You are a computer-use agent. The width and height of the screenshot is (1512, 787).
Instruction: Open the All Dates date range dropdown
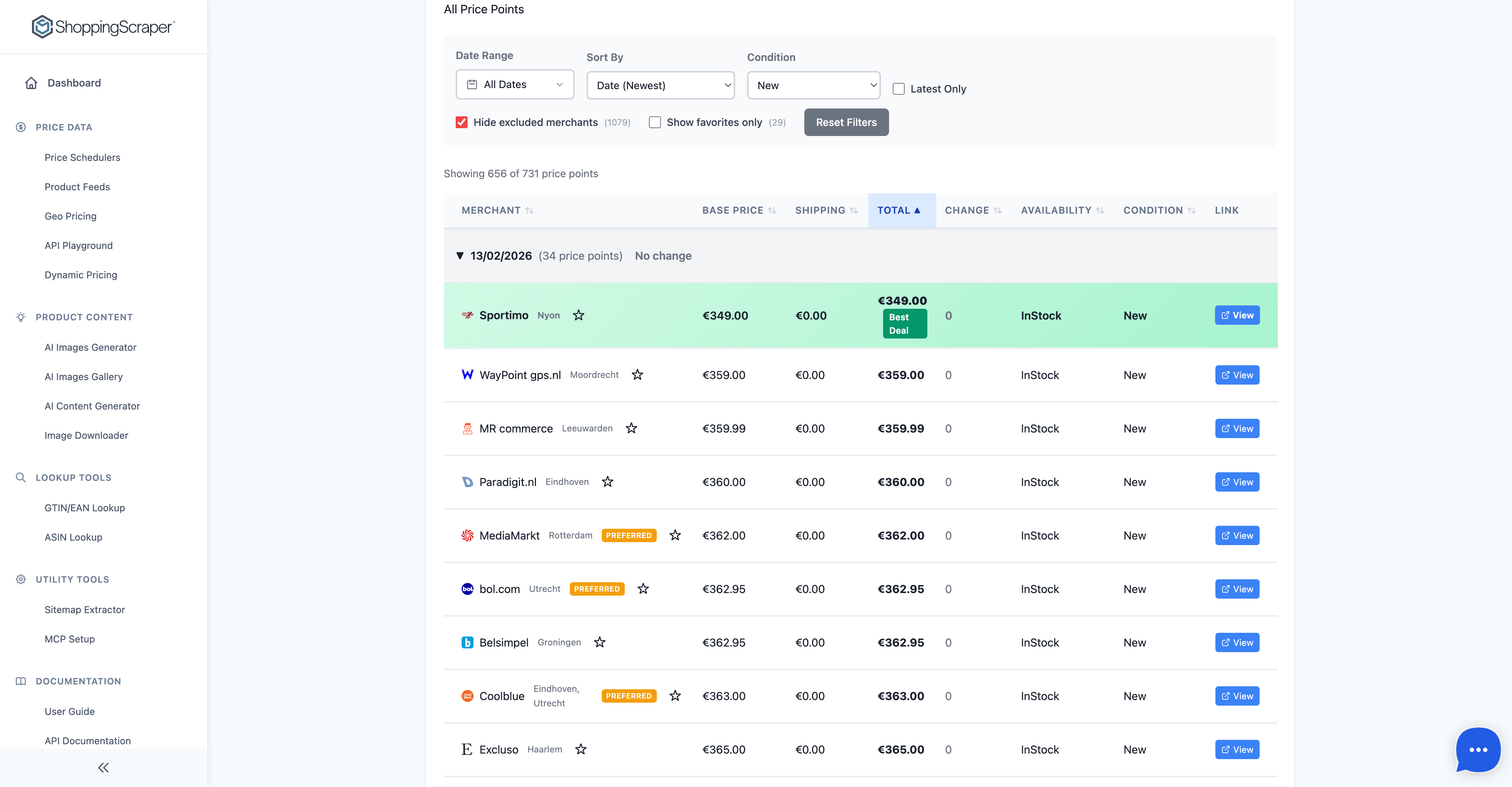pos(514,84)
